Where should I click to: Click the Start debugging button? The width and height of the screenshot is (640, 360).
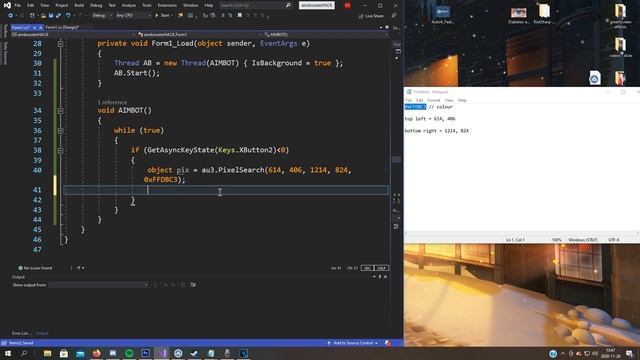pos(163,16)
